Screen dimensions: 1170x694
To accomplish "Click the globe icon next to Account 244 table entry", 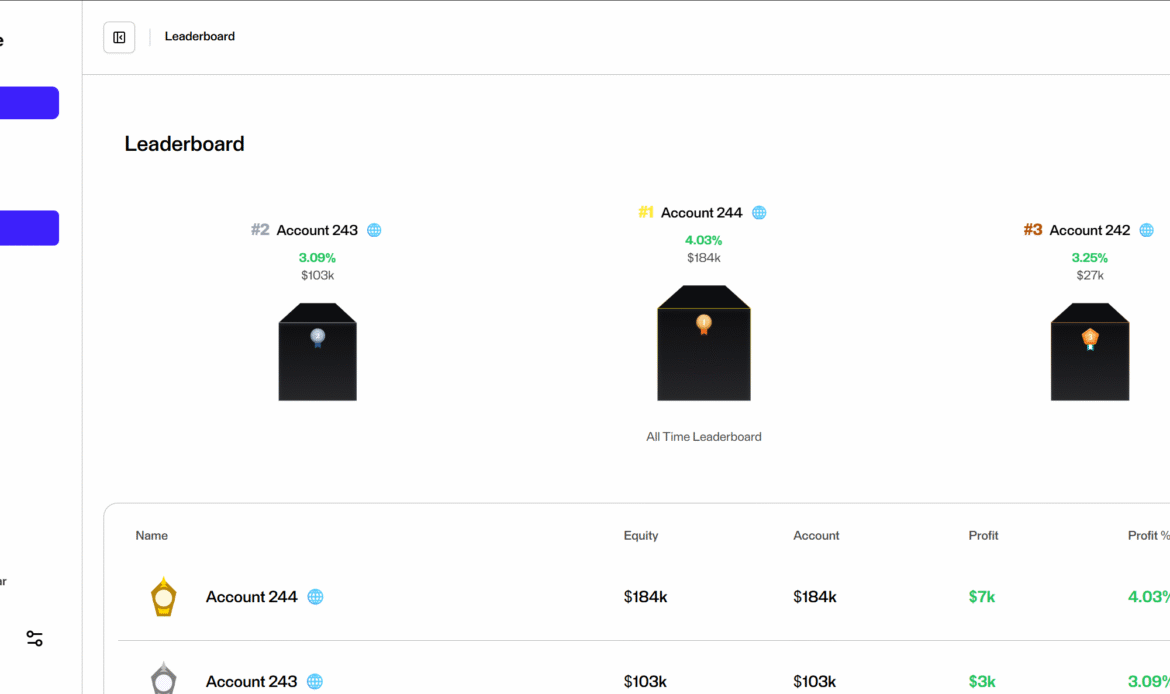I will coord(316,596).
